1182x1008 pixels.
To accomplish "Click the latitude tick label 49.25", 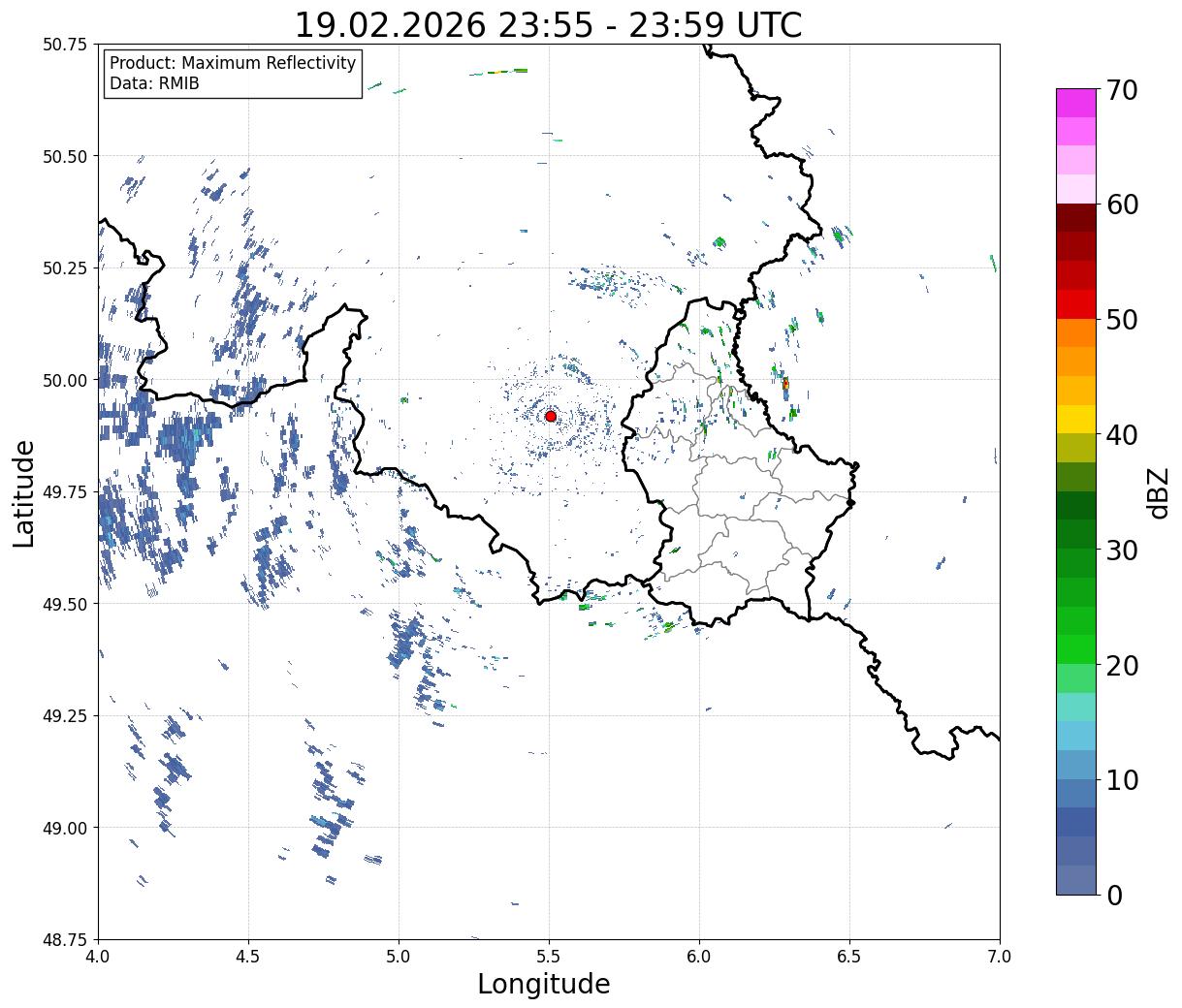I will pos(66,716).
